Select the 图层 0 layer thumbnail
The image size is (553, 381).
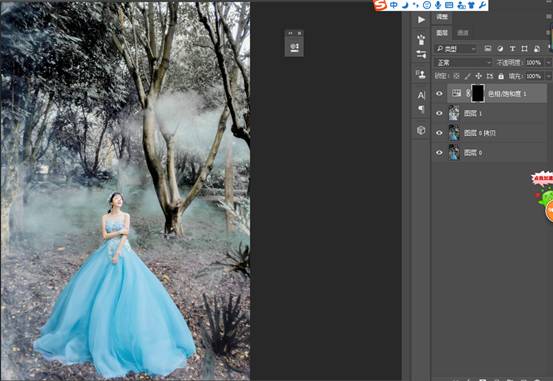pos(454,152)
